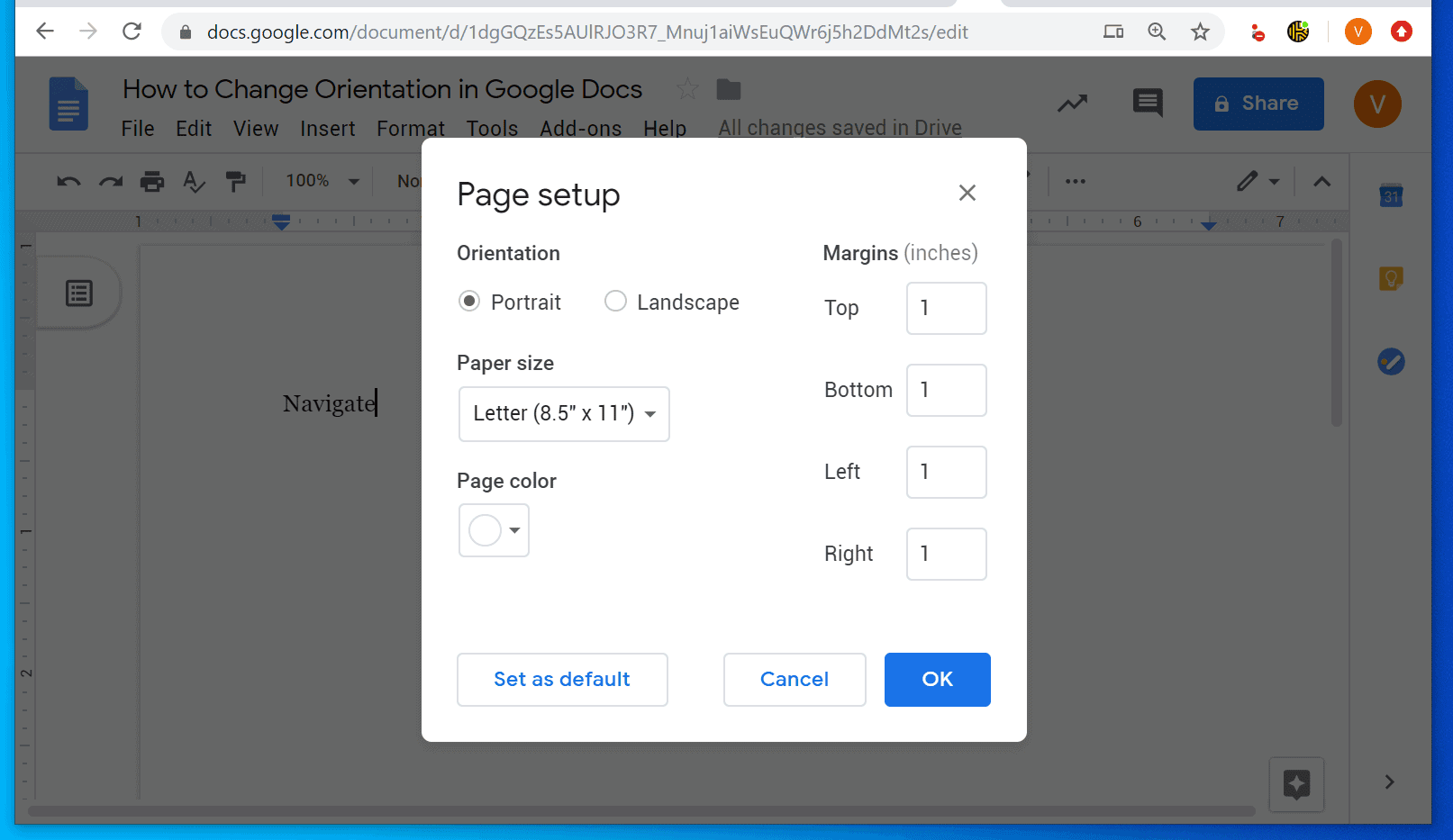The height and width of the screenshot is (840, 1453).
Task: Open comment history icon near Share
Action: click(1148, 104)
